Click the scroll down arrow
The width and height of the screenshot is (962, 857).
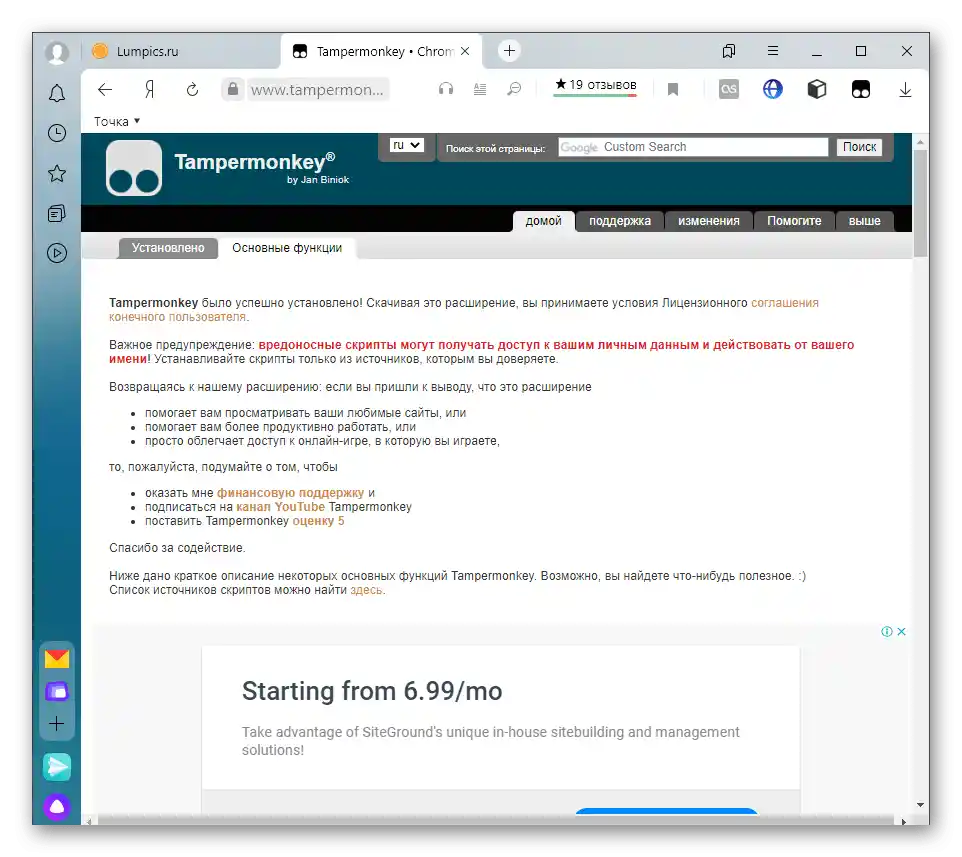(920, 805)
